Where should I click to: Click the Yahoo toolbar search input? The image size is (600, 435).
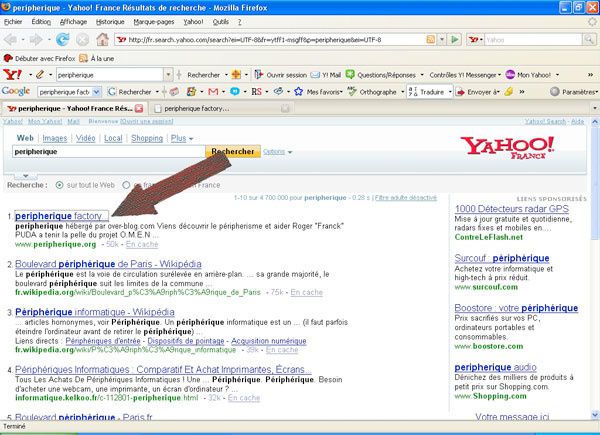click(110, 75)
